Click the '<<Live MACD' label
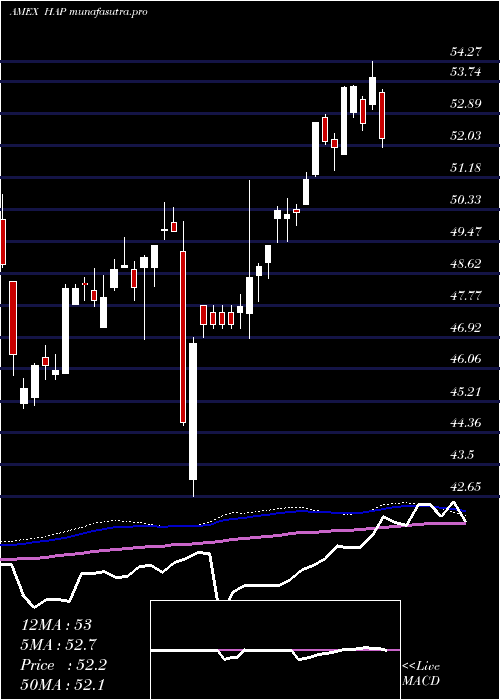500x700 pixels. click(x=421, y=673)
